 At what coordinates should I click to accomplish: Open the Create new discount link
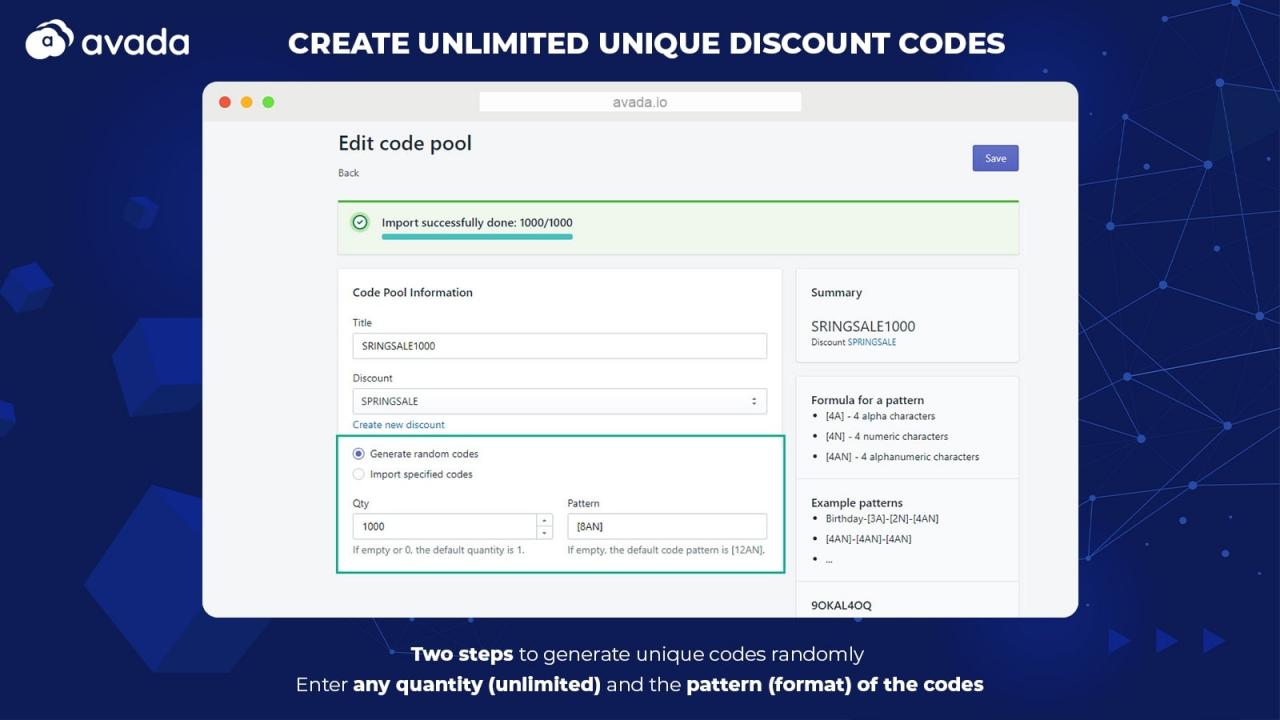click(398, 425)
